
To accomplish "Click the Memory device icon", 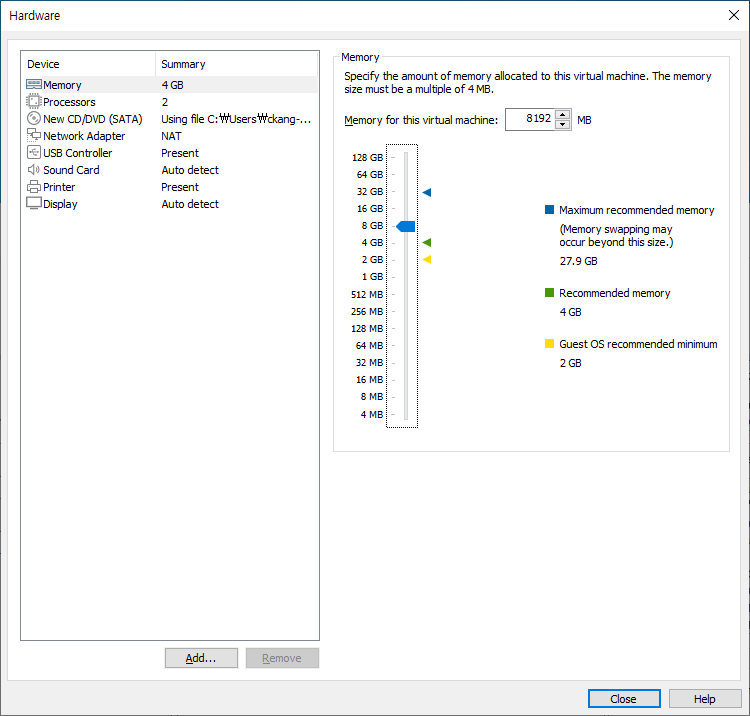I will [x=34, y=85].
